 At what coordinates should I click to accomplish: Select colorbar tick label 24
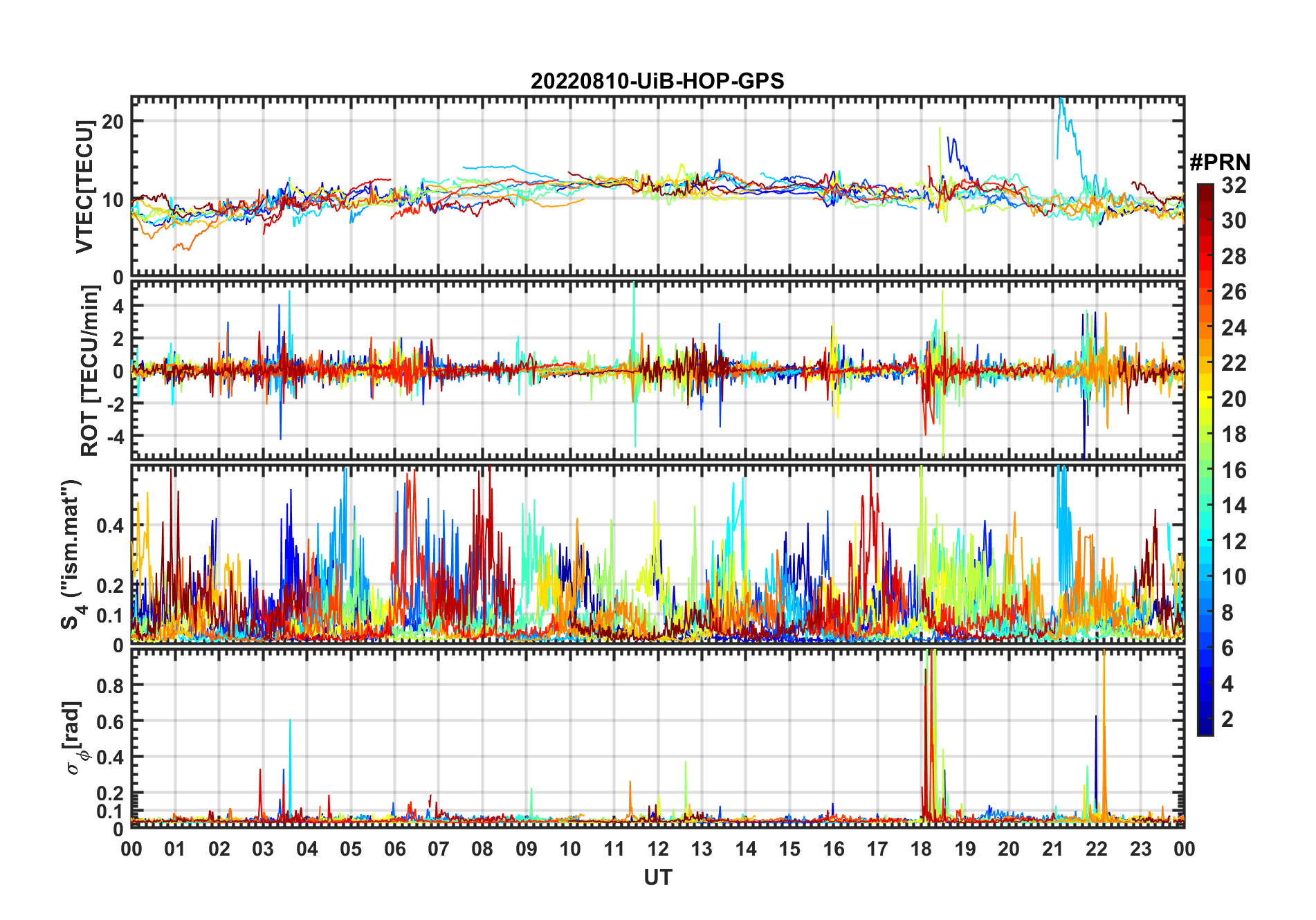[1234, 328]
